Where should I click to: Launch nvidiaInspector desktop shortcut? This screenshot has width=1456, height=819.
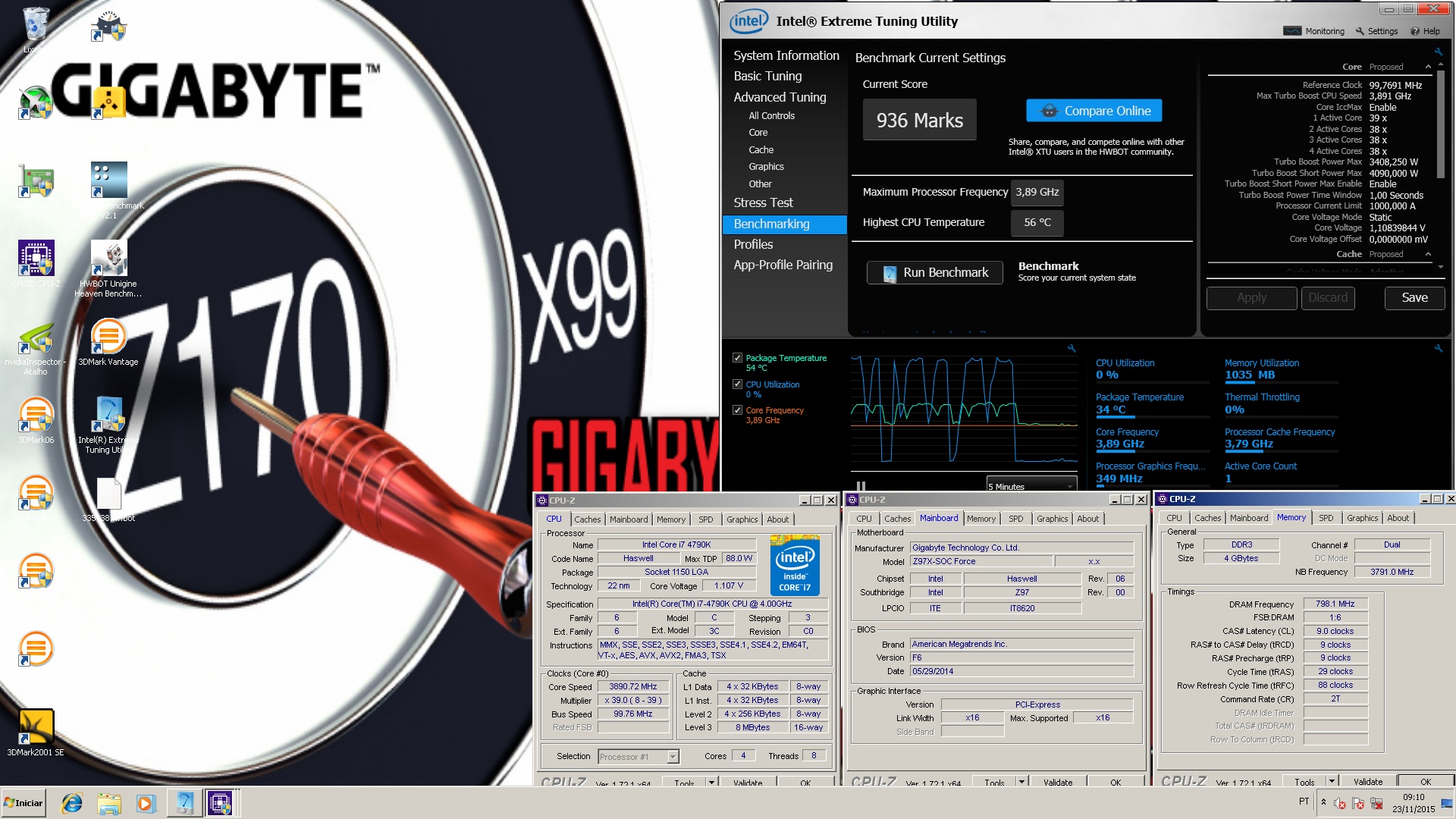tap(36, 350)
